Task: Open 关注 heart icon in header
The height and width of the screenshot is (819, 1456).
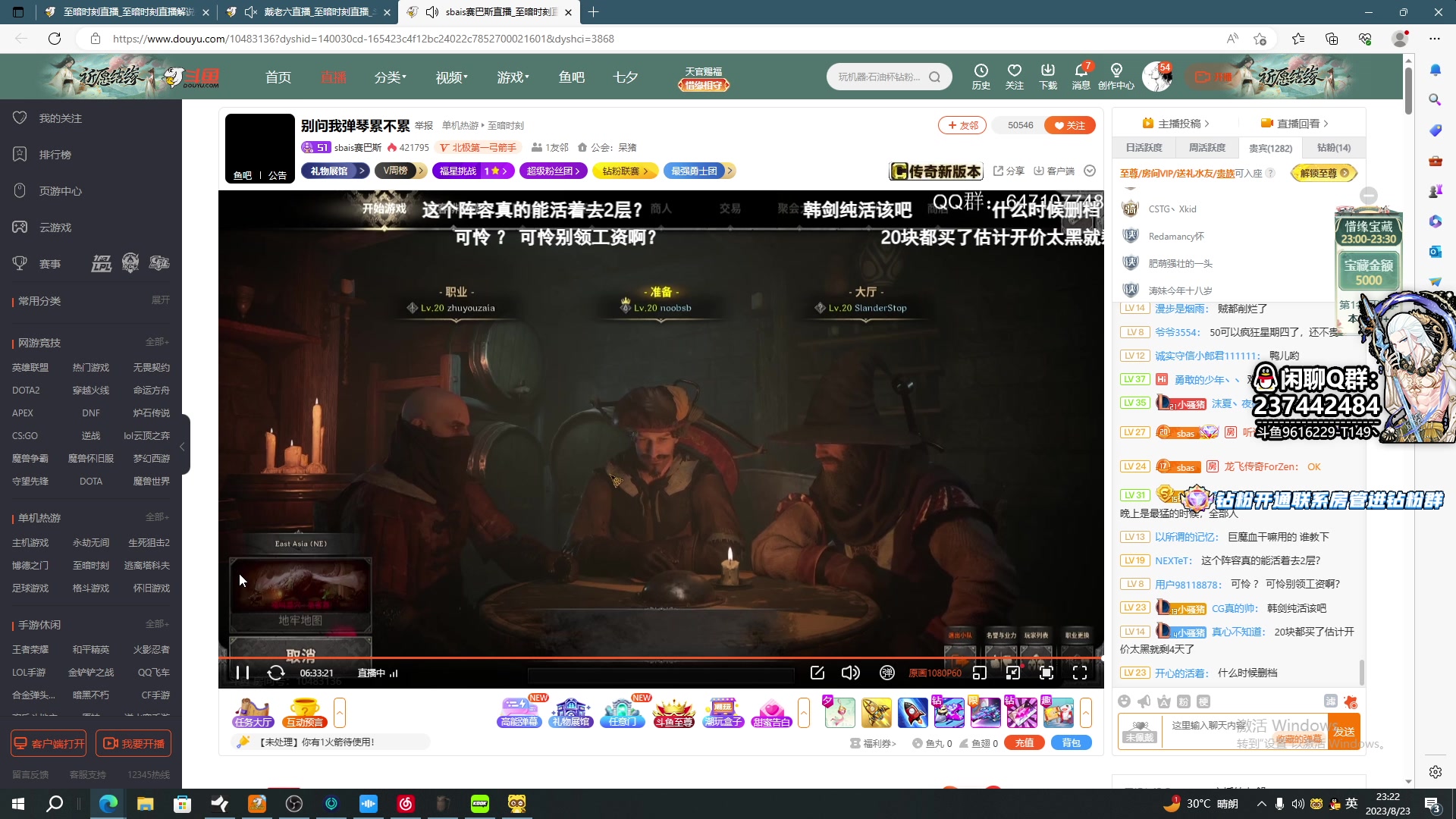Action: click(1015, 77)
